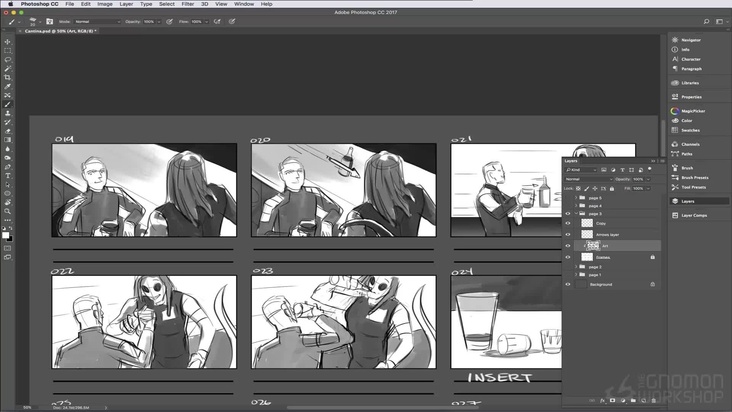Image resolution: width=732 pixels, height=412 pixels.
Task: Toggle pressure for size in options bar
Action: (232, 21)
